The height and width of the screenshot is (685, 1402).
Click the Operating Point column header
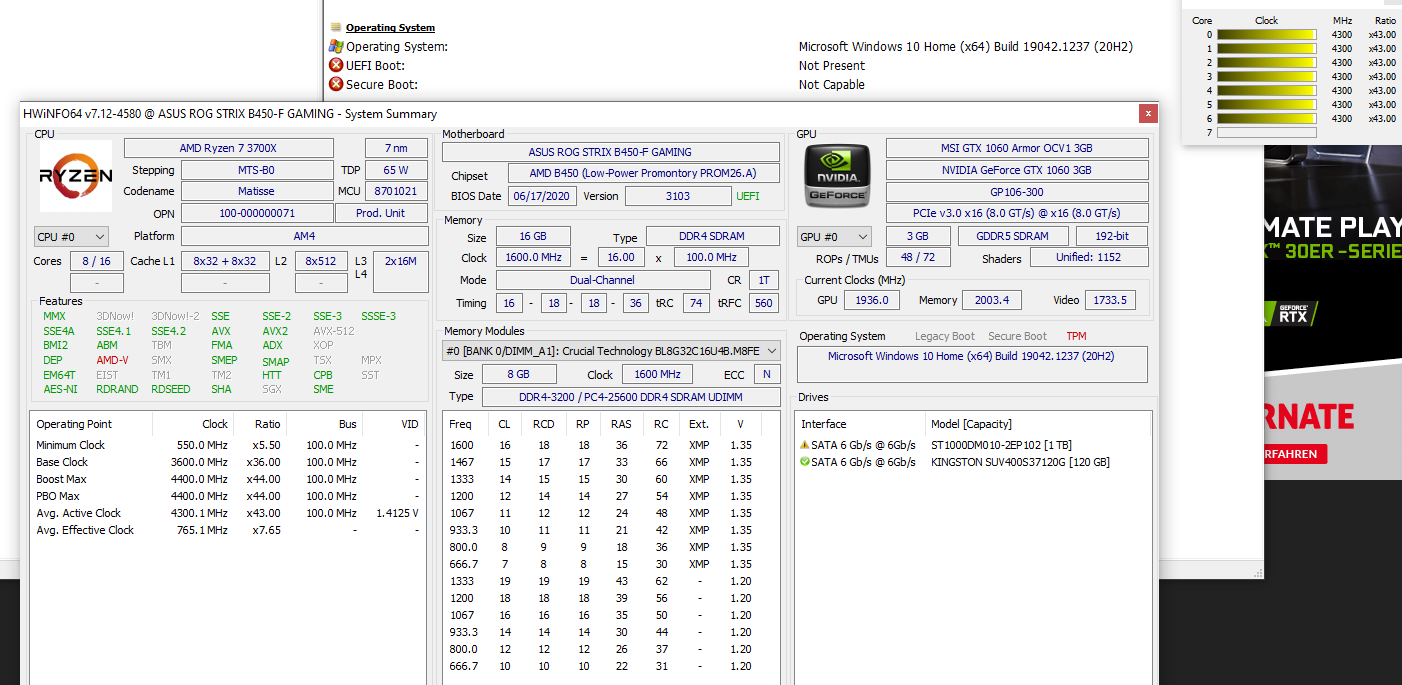click(92, 424)
